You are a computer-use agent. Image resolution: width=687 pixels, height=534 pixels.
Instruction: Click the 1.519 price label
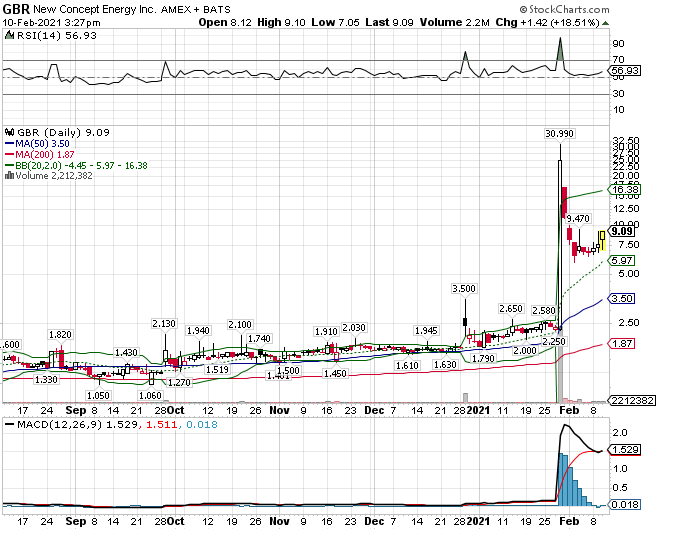pos(217,369)
